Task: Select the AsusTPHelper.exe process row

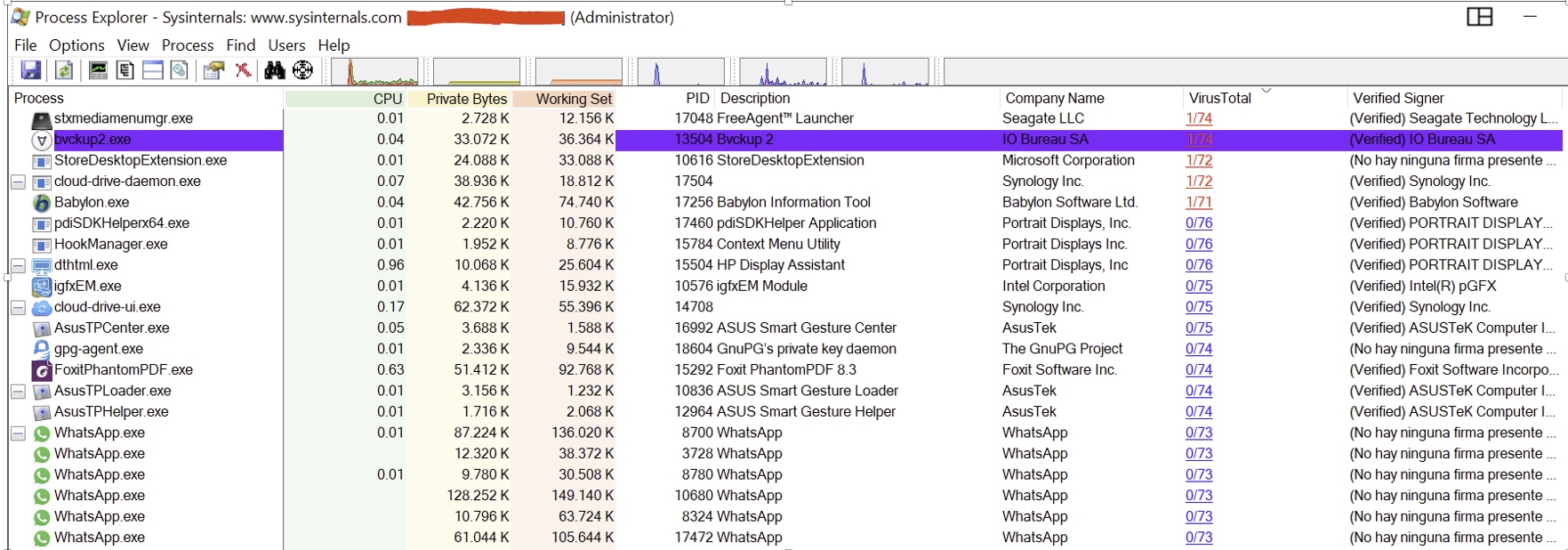Action: (x=785, y=412)
